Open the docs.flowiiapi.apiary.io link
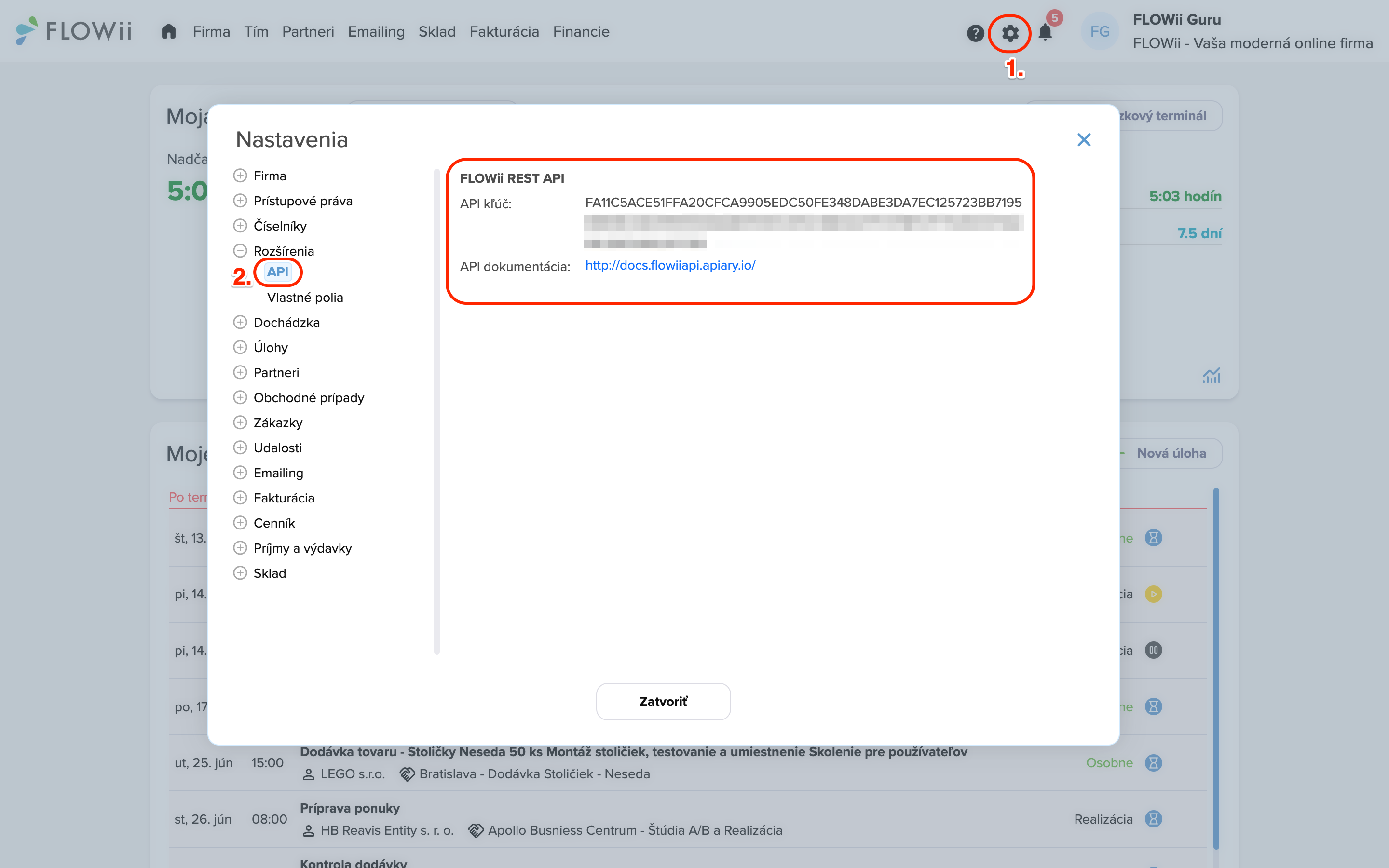 pos(670,265)
